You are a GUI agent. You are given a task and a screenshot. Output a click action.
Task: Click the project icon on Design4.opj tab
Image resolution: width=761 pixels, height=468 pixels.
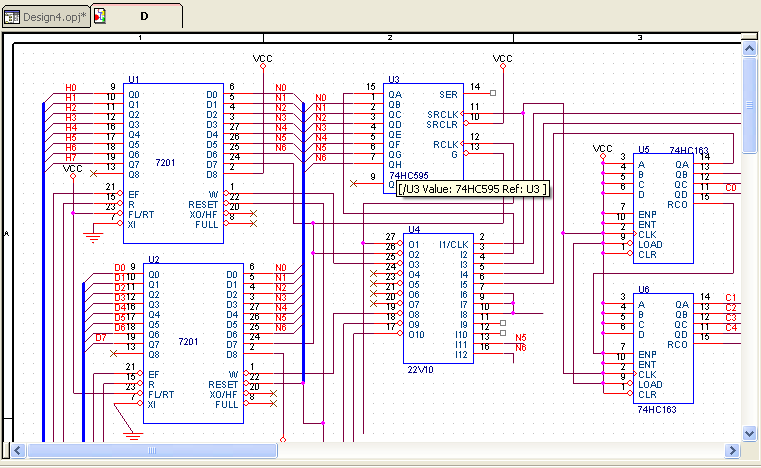click(13, 16)
